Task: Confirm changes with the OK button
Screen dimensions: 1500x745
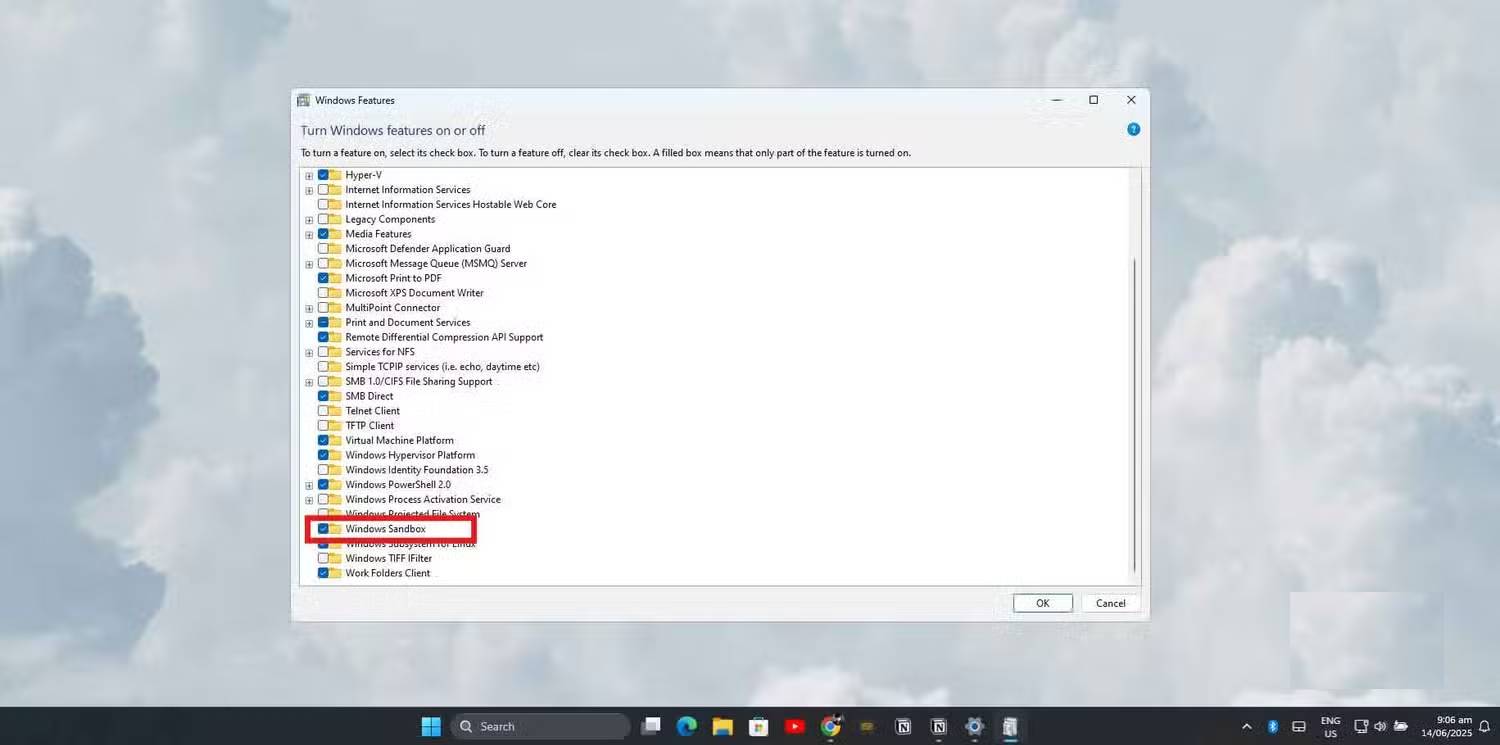Action: point(1042,603)
